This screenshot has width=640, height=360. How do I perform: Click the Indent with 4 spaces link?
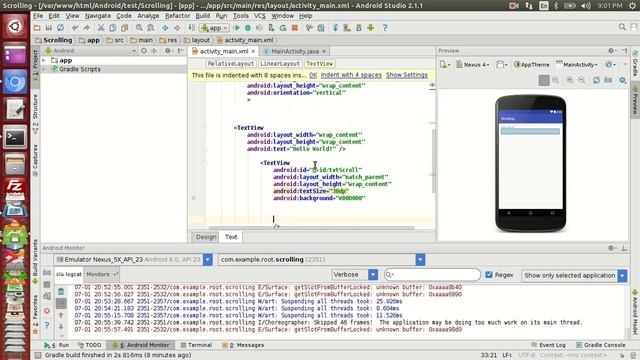[351, 75]
